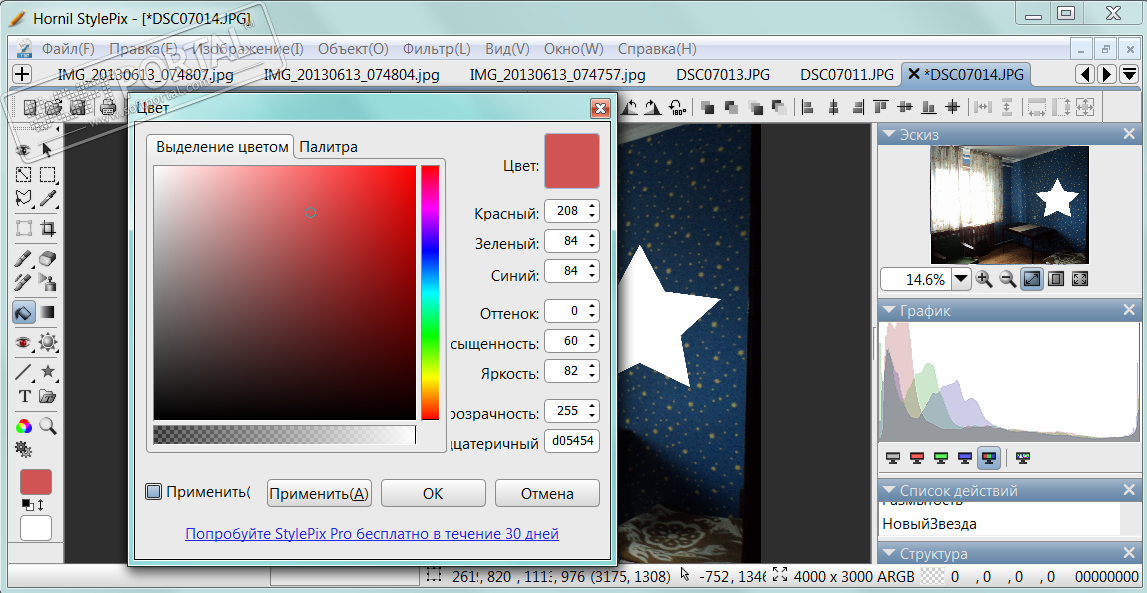1147x593 pixels.
Task: Rotate the image 180 degrees
Action: pyautogui.click(x=677, y=107)
